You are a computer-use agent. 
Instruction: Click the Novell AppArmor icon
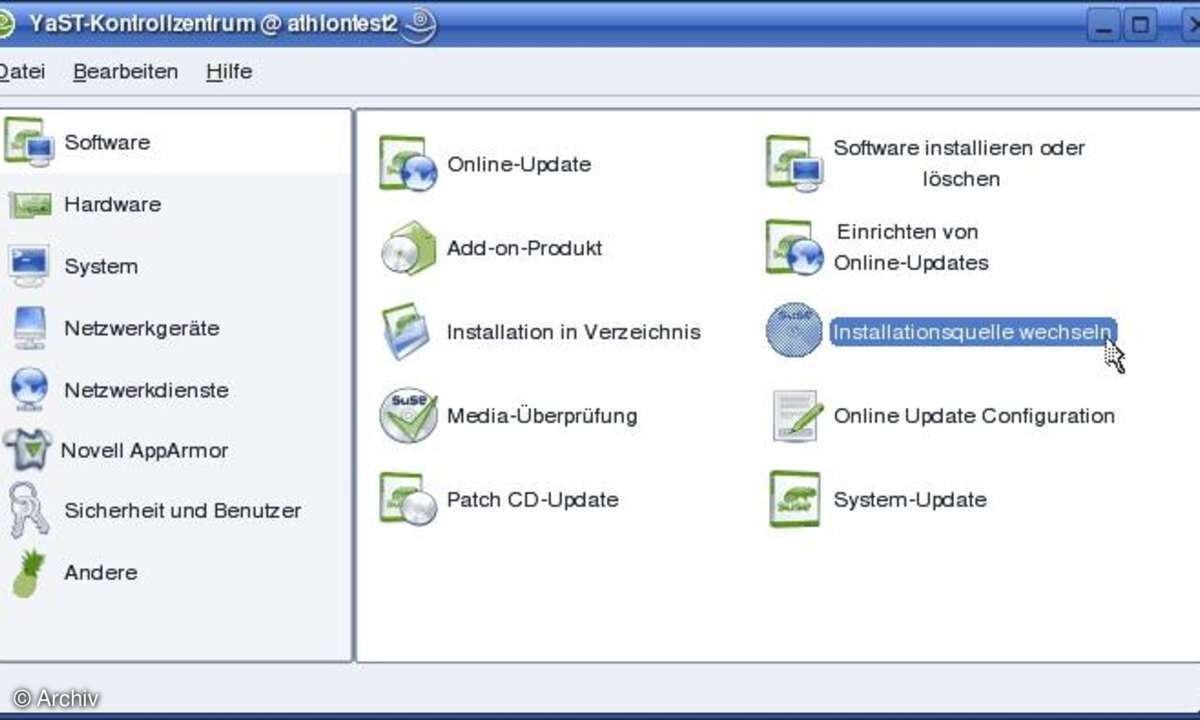click(x=27, y=451)
